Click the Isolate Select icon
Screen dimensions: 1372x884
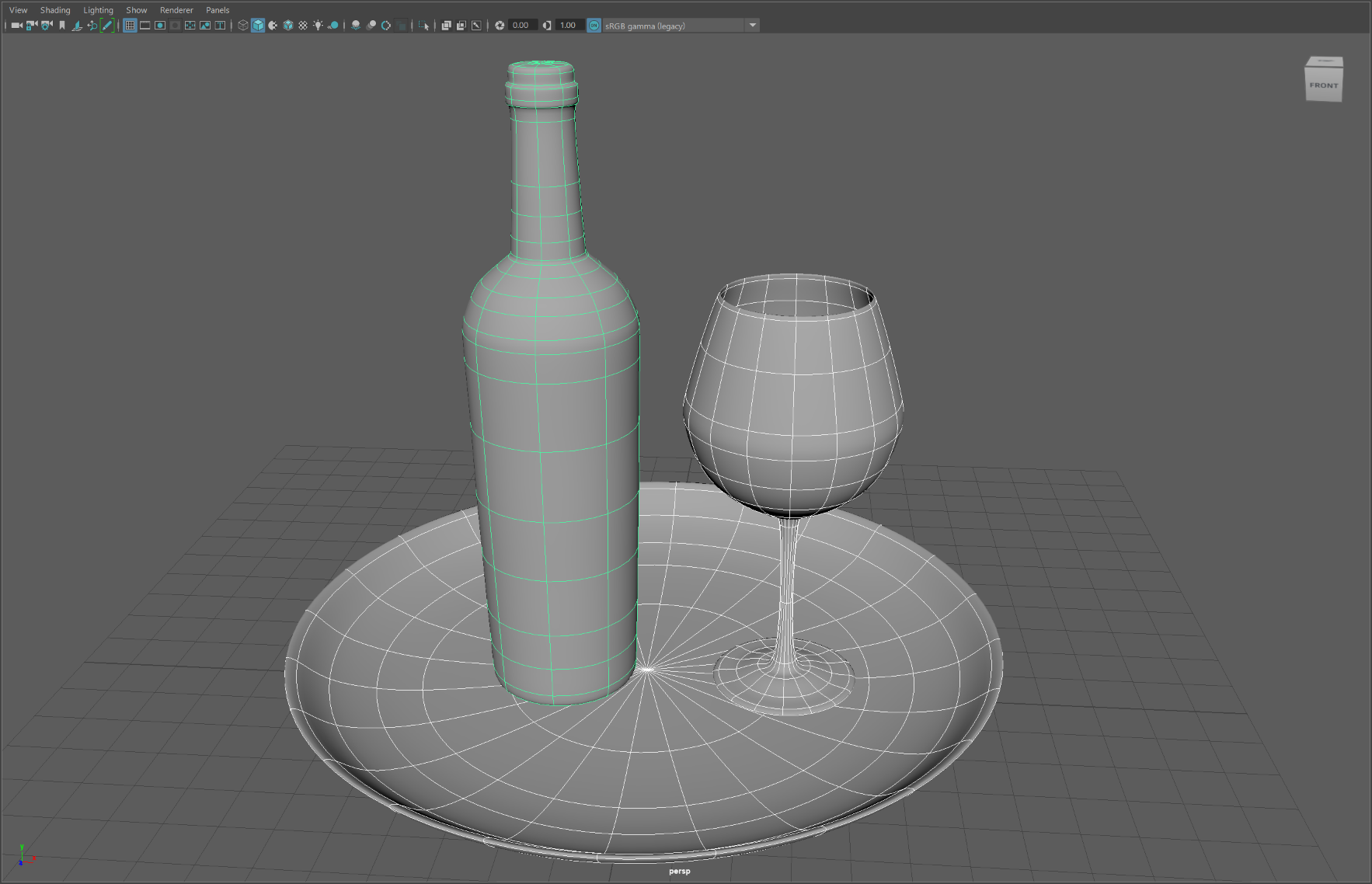point(423,26)
